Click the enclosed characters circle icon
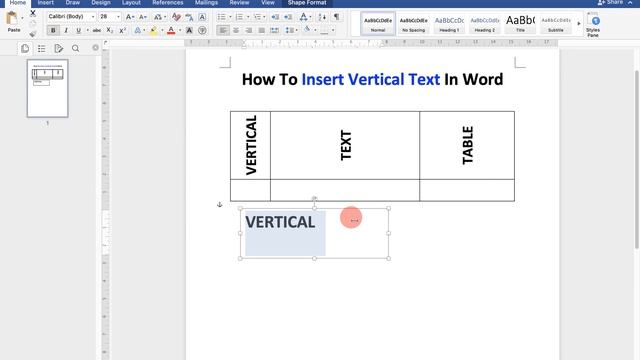 (x=202, y=30)
